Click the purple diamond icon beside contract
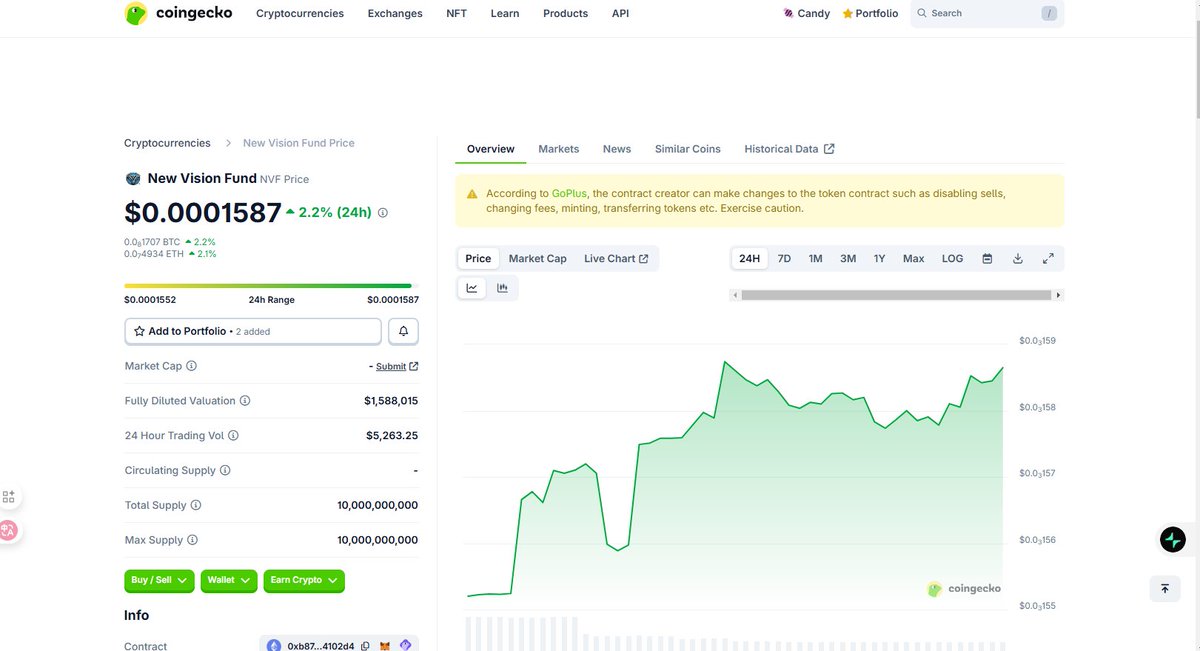This screenshot has height=651, width=1200. (x=405, y=646)
